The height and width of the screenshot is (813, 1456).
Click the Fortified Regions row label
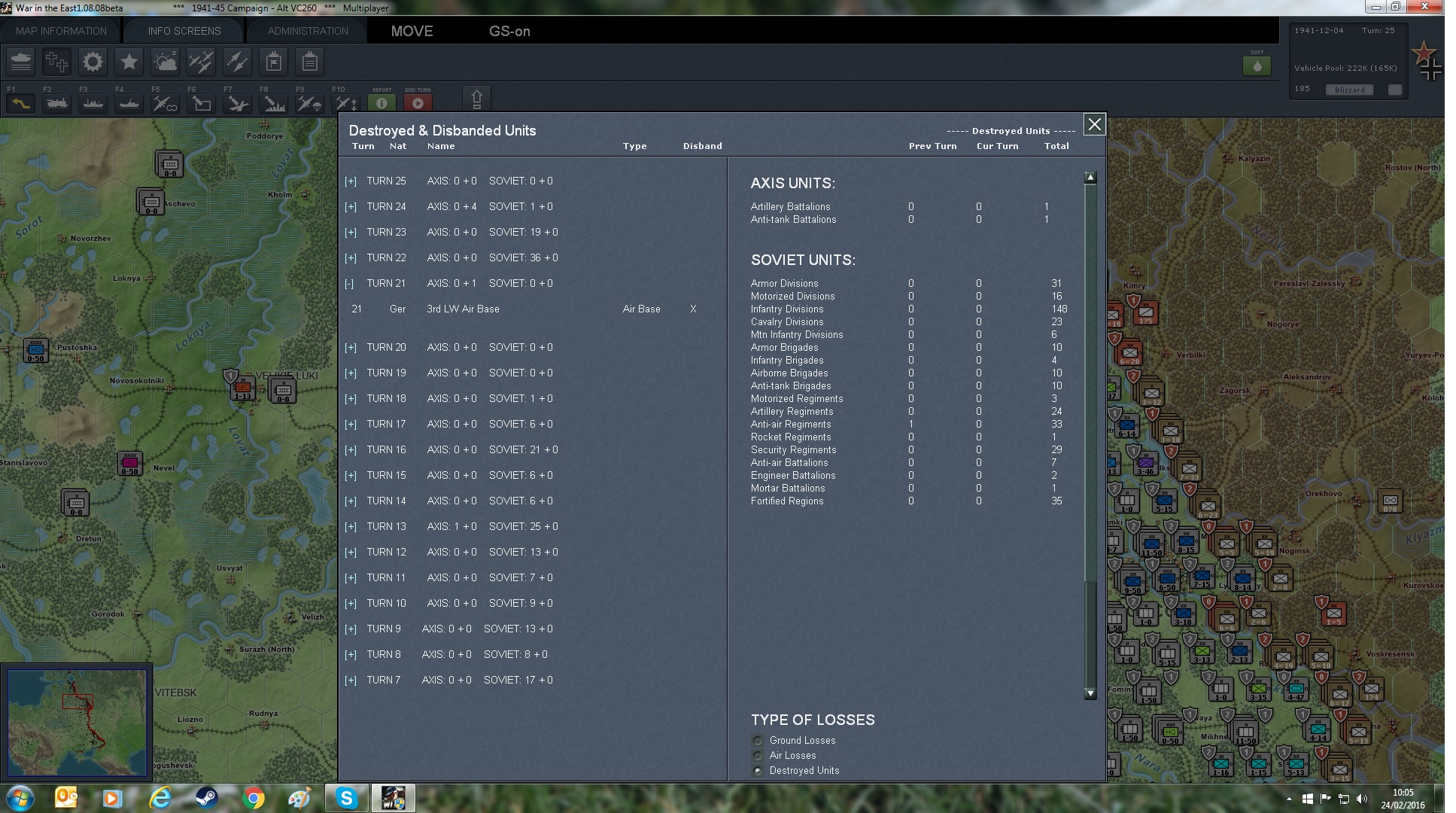(787, 501)
